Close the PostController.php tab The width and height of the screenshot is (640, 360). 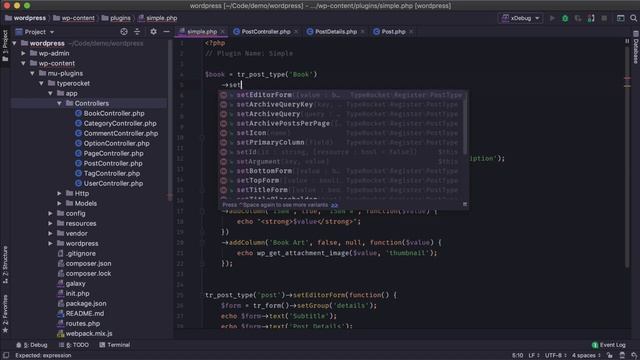point(296,31)
